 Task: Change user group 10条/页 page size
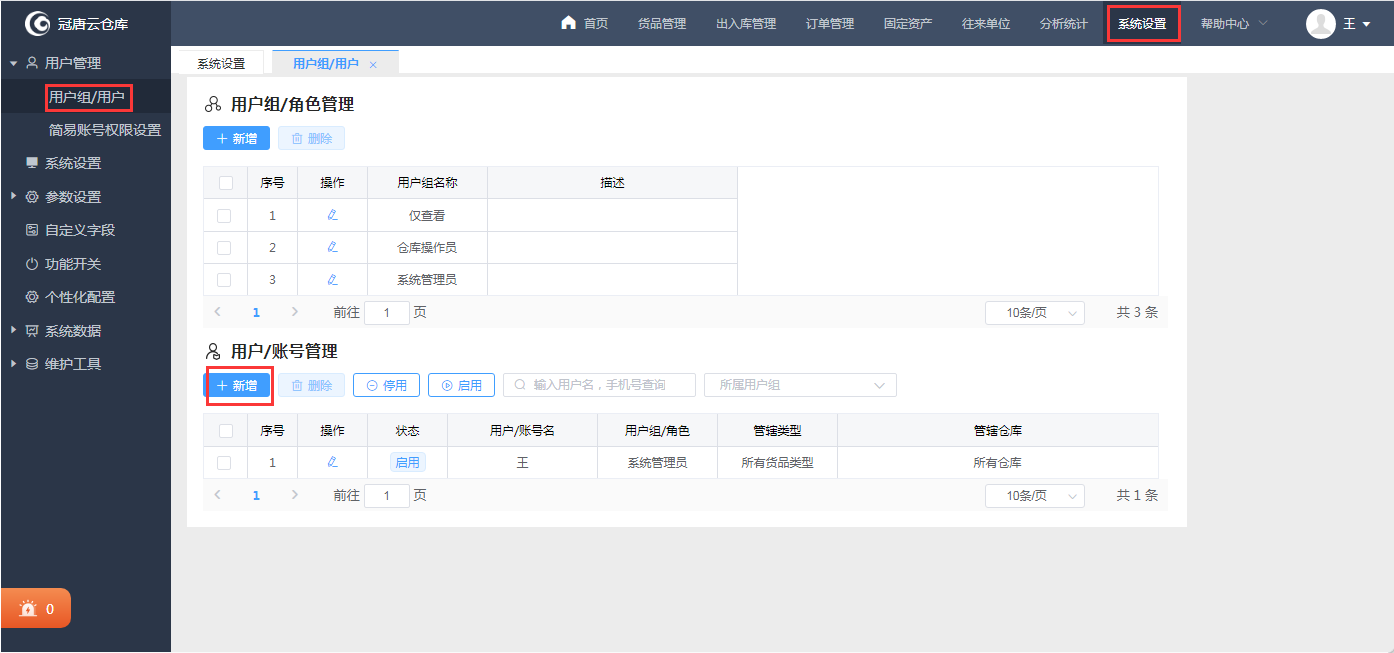point(1034,313)
